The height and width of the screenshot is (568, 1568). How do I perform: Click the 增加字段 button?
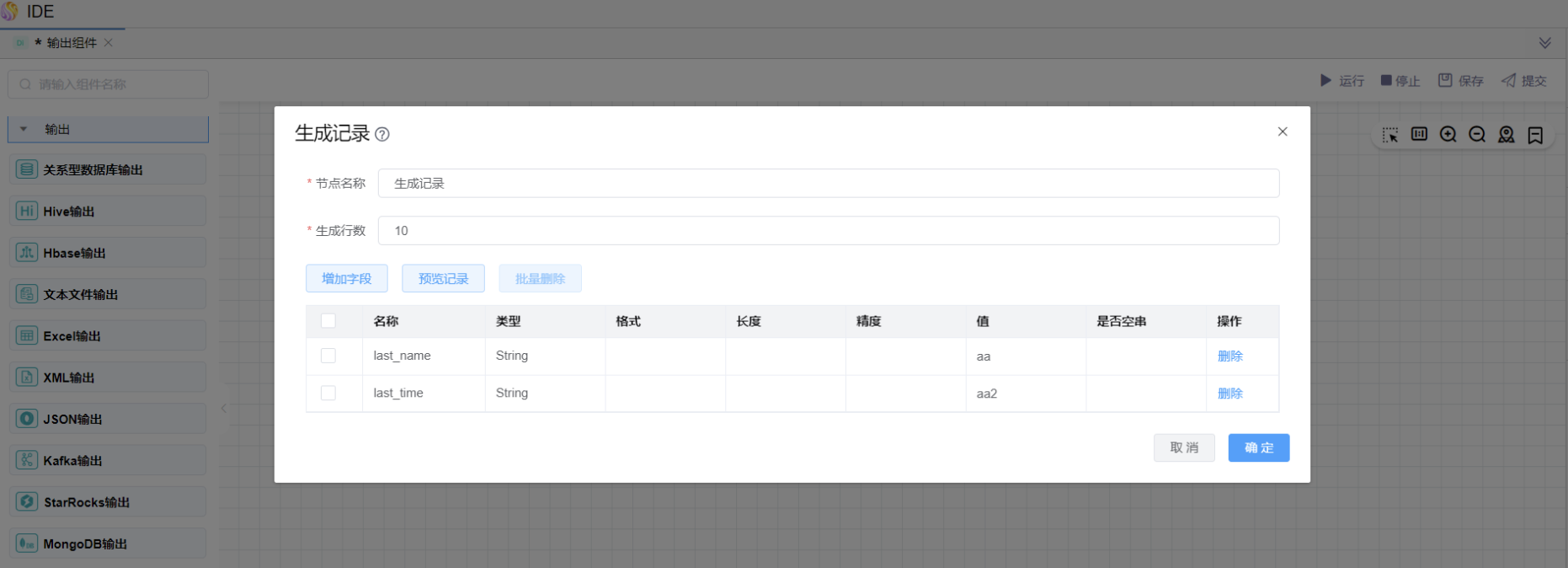pos(346,278)
